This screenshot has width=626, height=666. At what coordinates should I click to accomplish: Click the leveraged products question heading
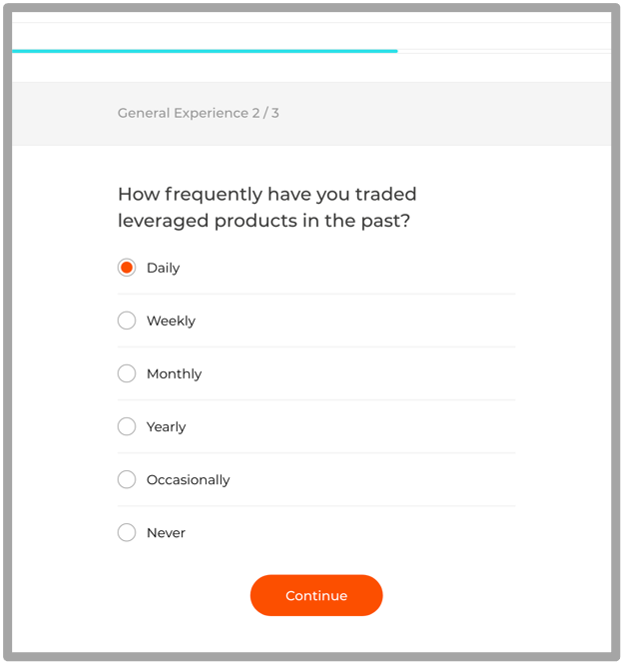point(267,207)
